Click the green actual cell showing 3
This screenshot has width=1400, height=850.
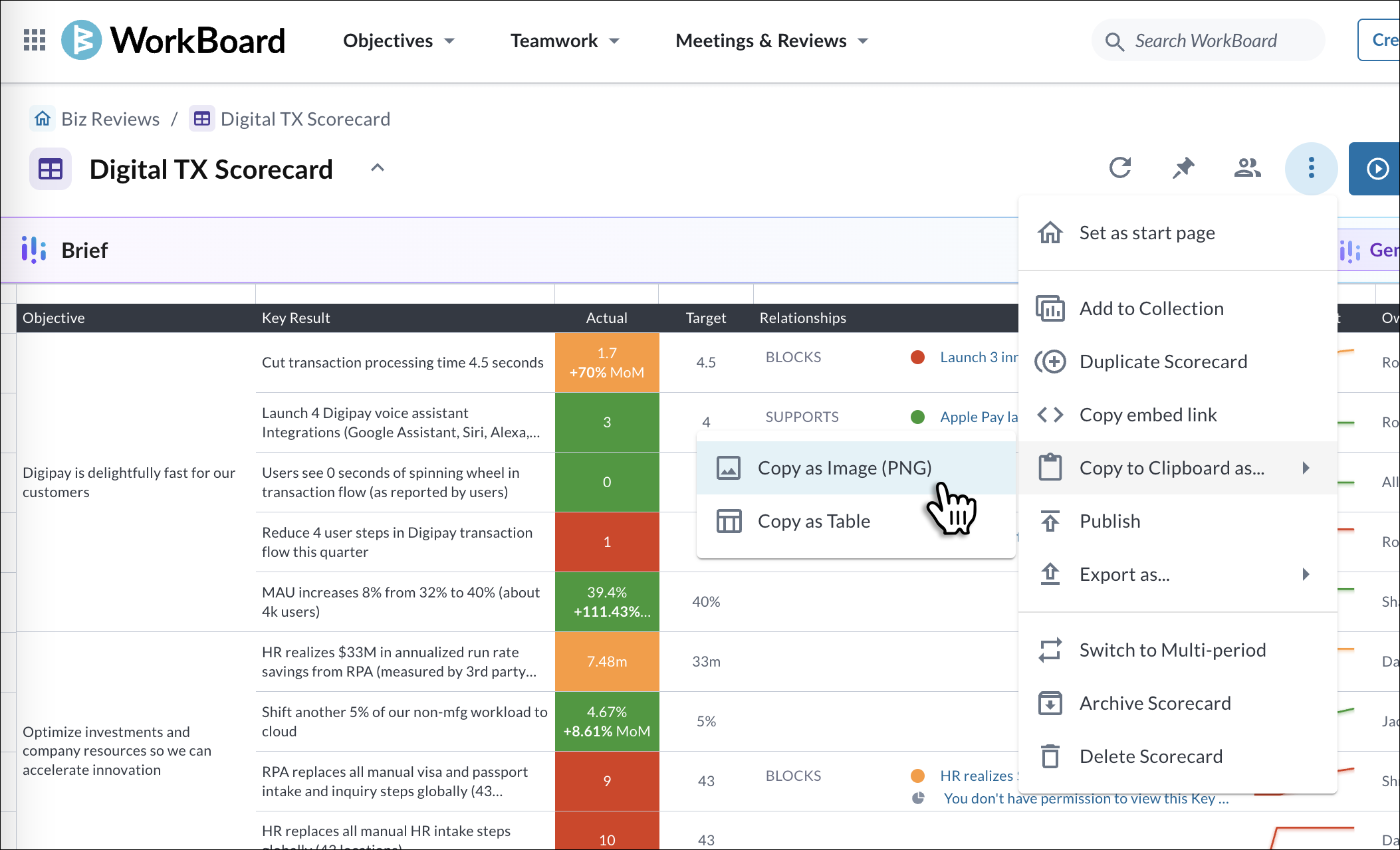pos(607,422)
